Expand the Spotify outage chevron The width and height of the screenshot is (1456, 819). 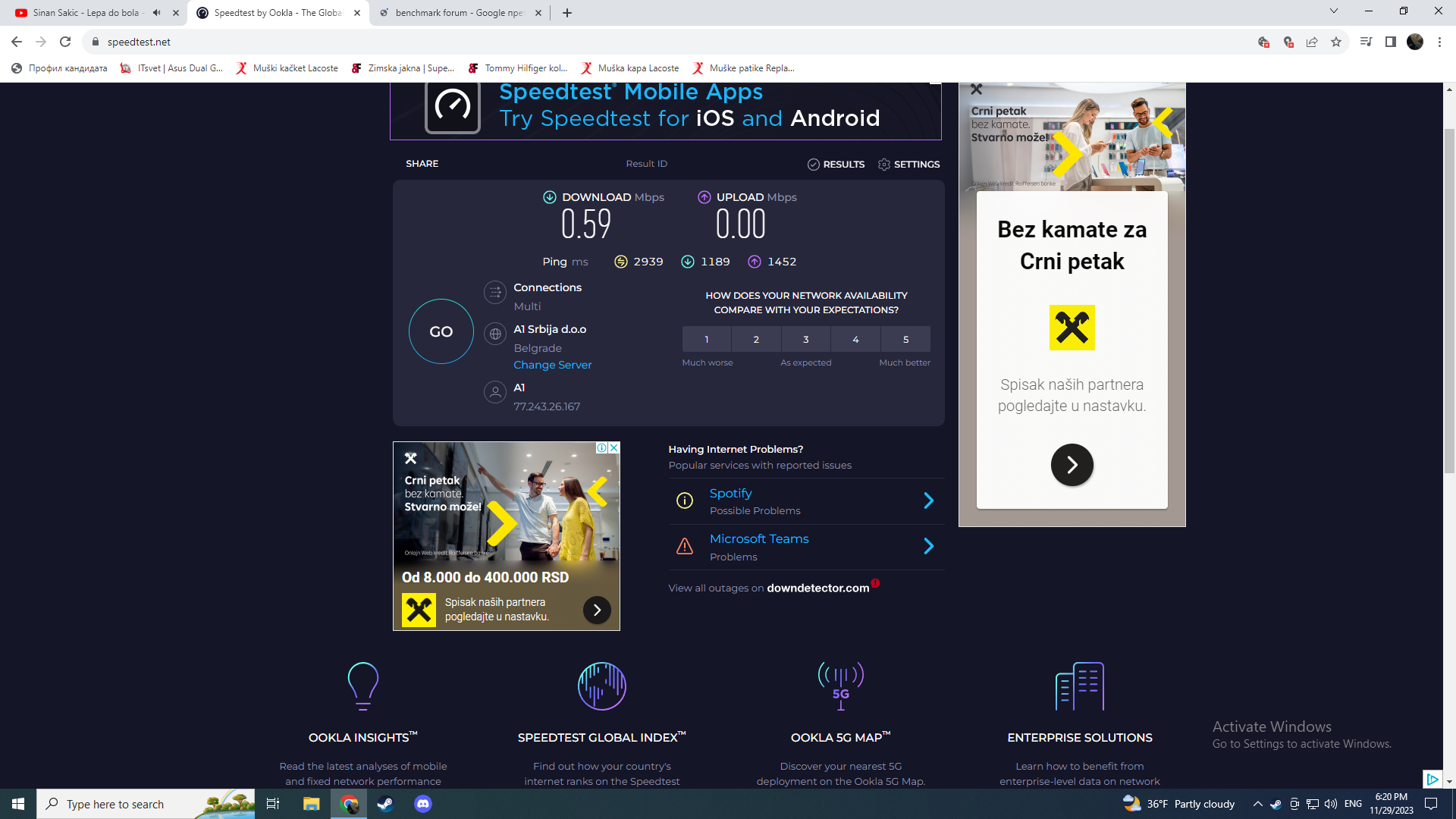pos(929,500)
